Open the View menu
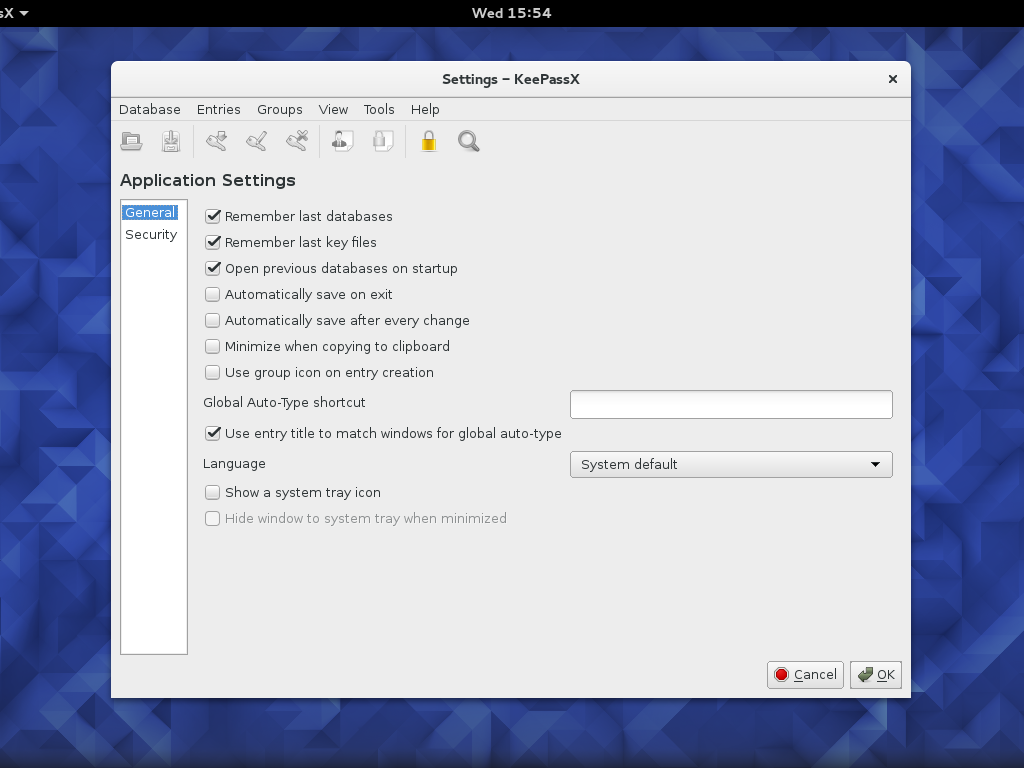The height and width of the screenshot is (768, 1024). click(x=333, y=110)
